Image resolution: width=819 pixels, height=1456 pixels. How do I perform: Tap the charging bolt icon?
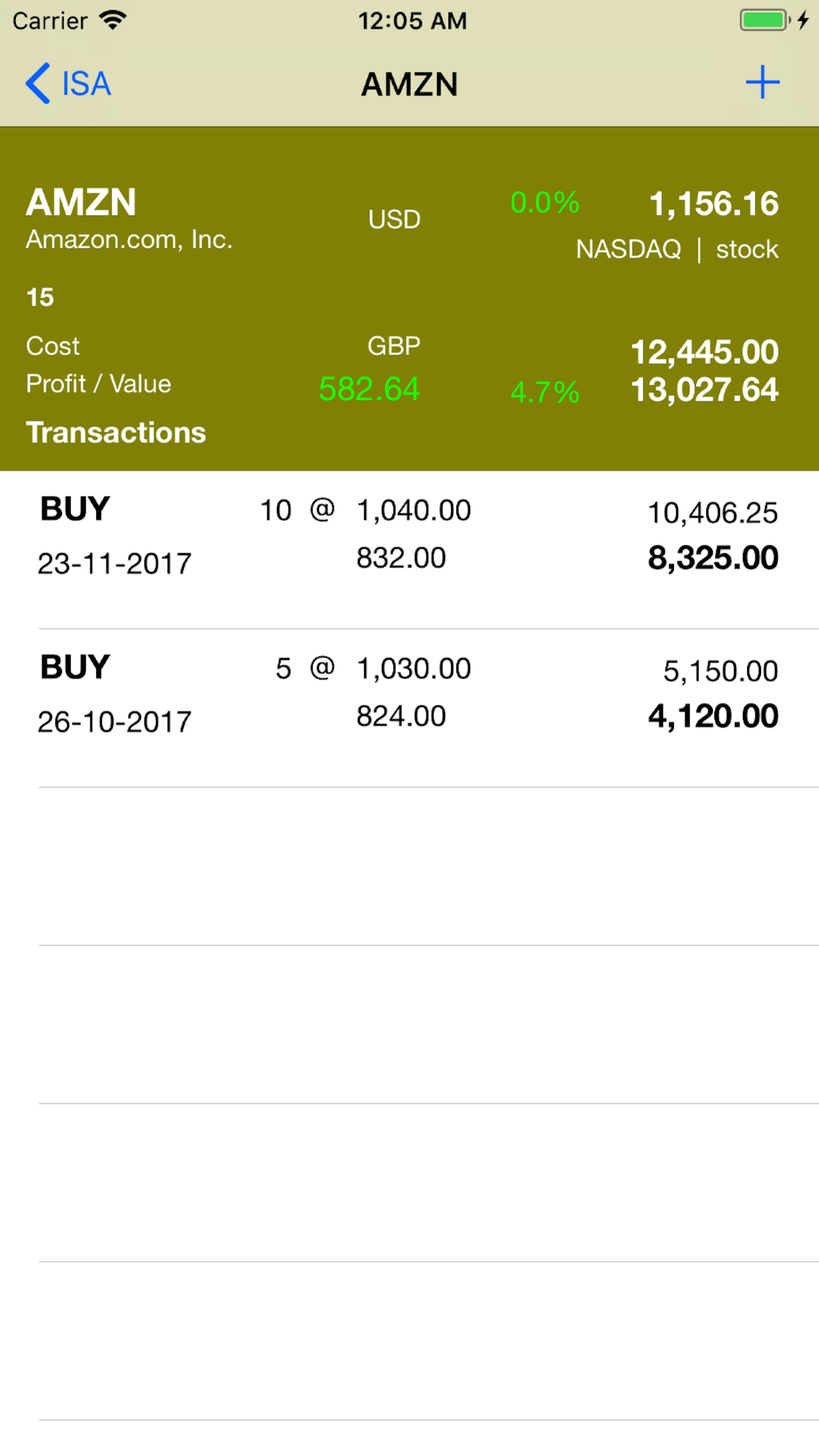tap(803, 20)
